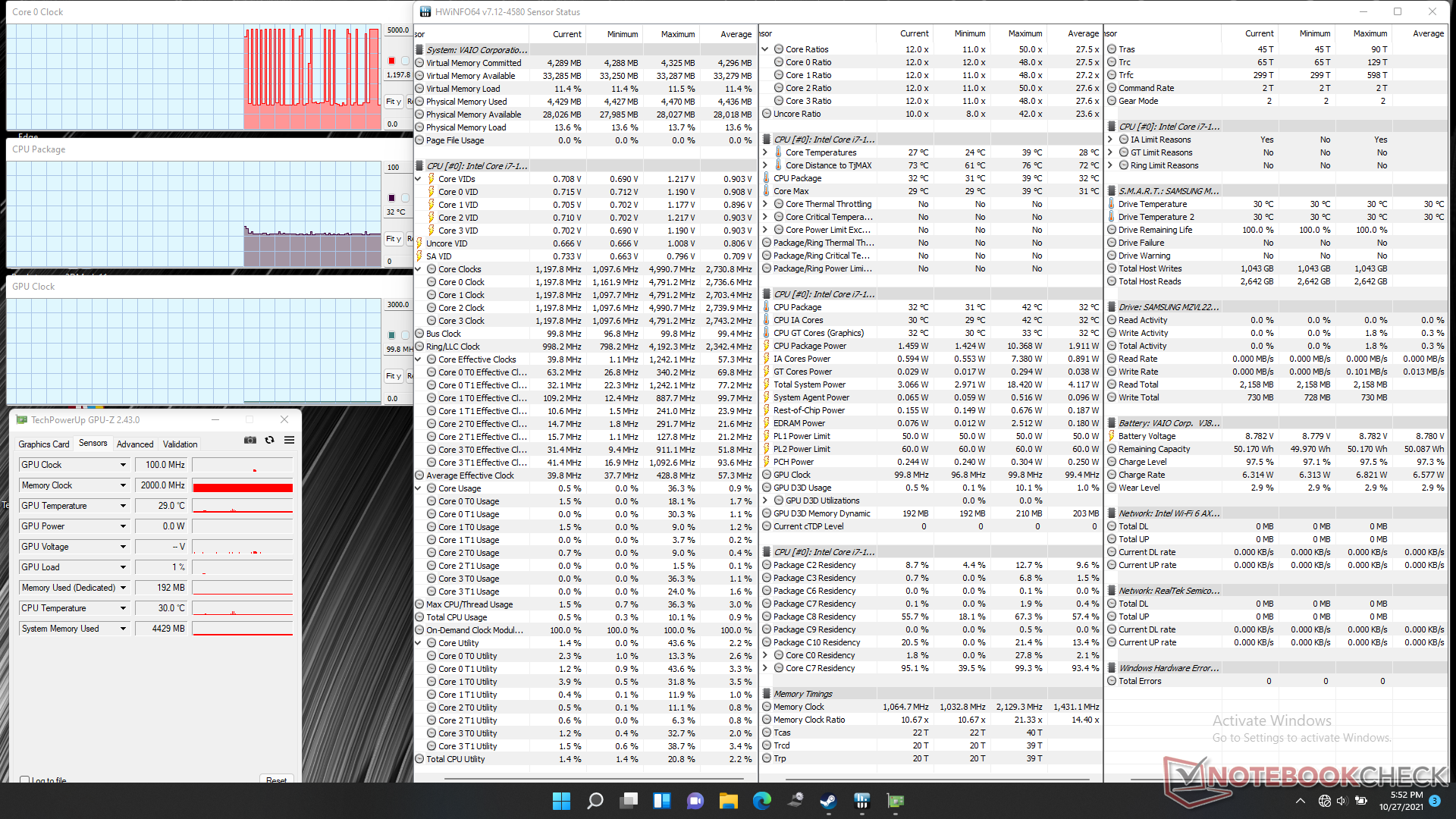Collapse the Core Effective Clocks node
1456x819 pixels.
(418, 359)
